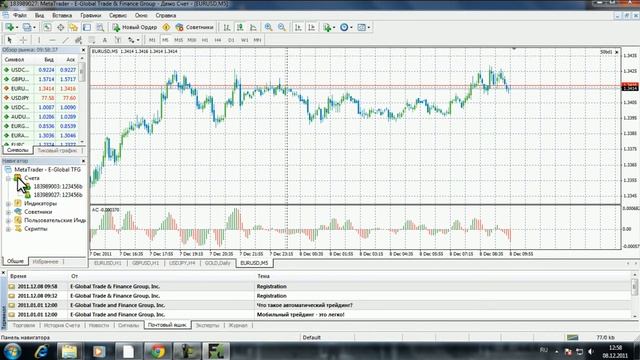Open the Файл menu
Viewport: 640px width, 360px height.
pyautogui.click(x=20, y=16)
